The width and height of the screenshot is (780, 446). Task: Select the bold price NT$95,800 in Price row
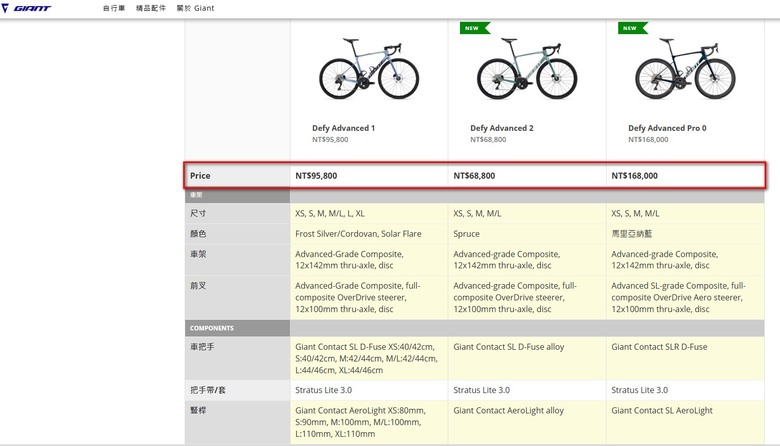click(316, 176)
